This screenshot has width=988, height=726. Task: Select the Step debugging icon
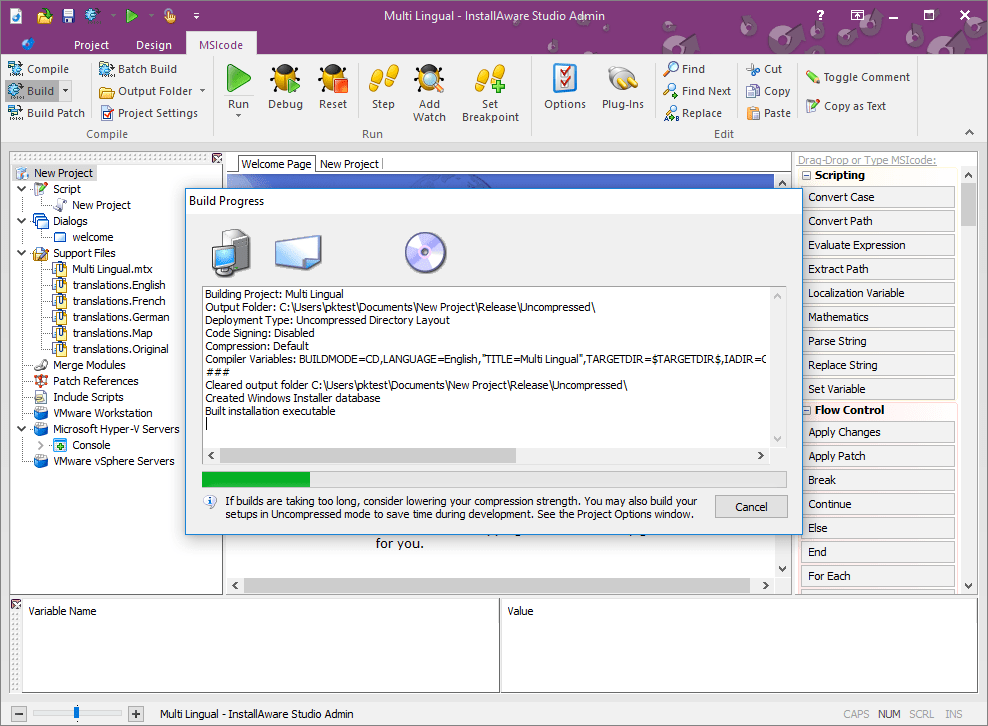coord(383,88)
